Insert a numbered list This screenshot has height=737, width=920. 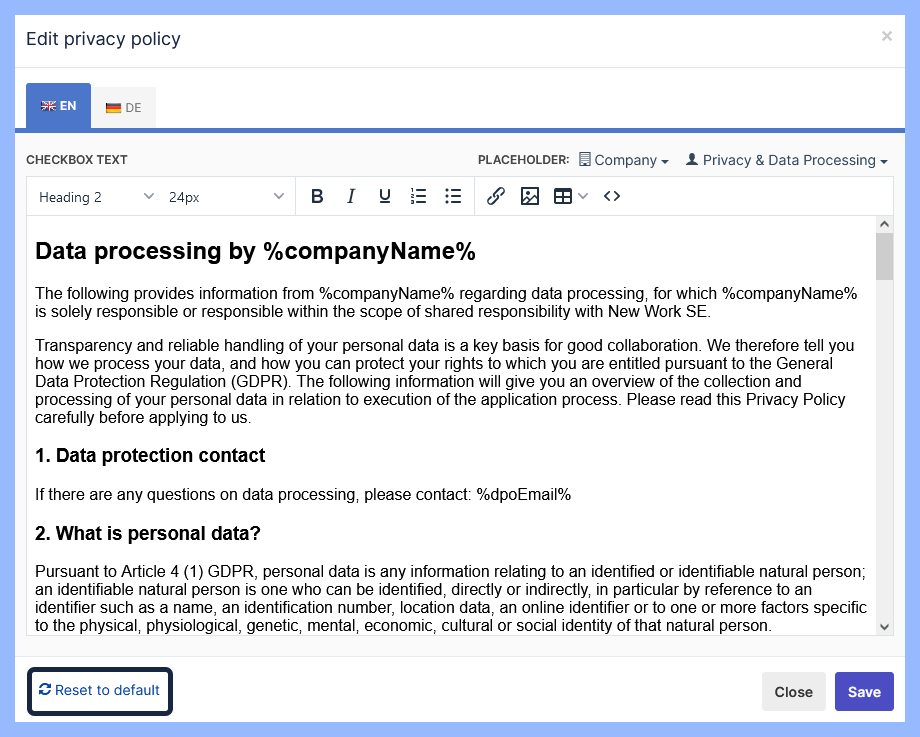[x=419, y=197]
